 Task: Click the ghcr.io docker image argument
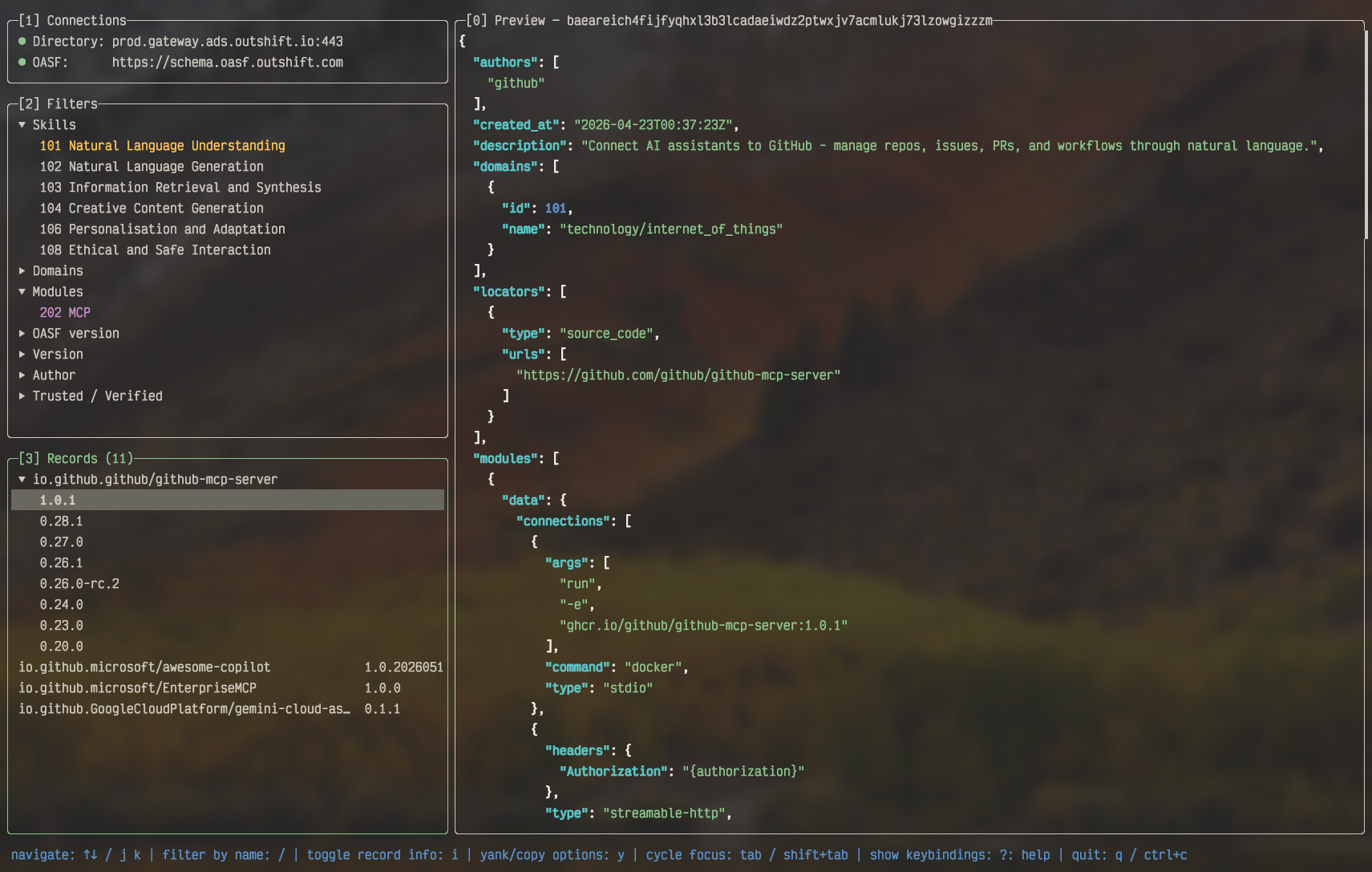704,626
